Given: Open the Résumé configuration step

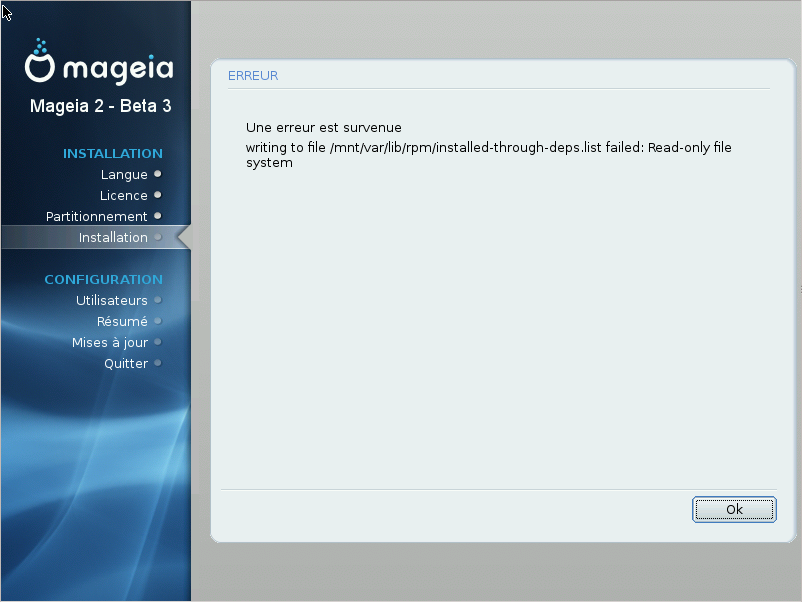Looking at the screenshot, I should [x=122, y=321].
